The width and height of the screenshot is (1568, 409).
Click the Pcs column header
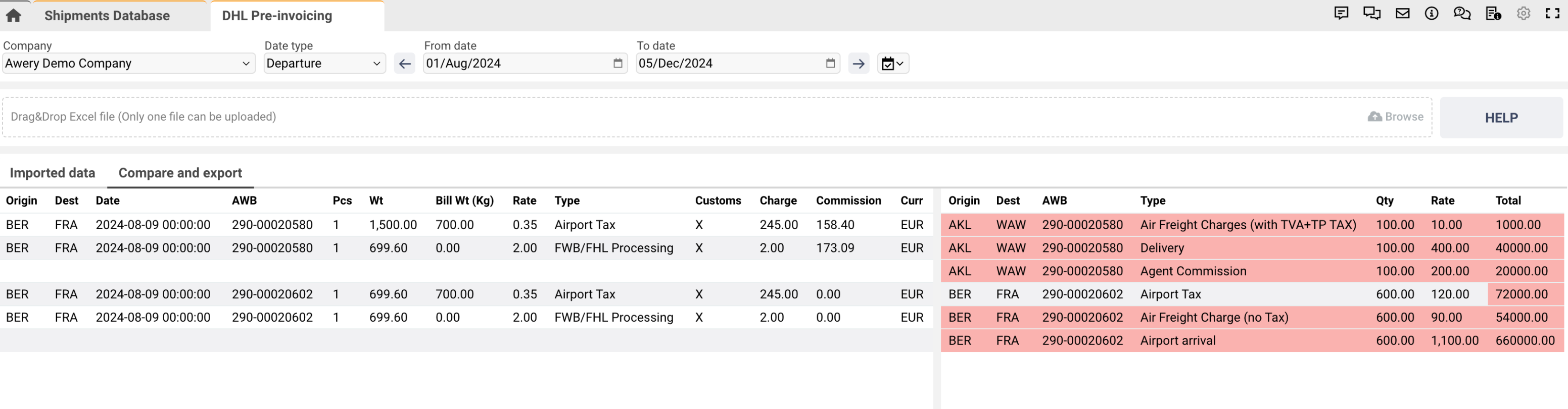click(x=342, y=200)
